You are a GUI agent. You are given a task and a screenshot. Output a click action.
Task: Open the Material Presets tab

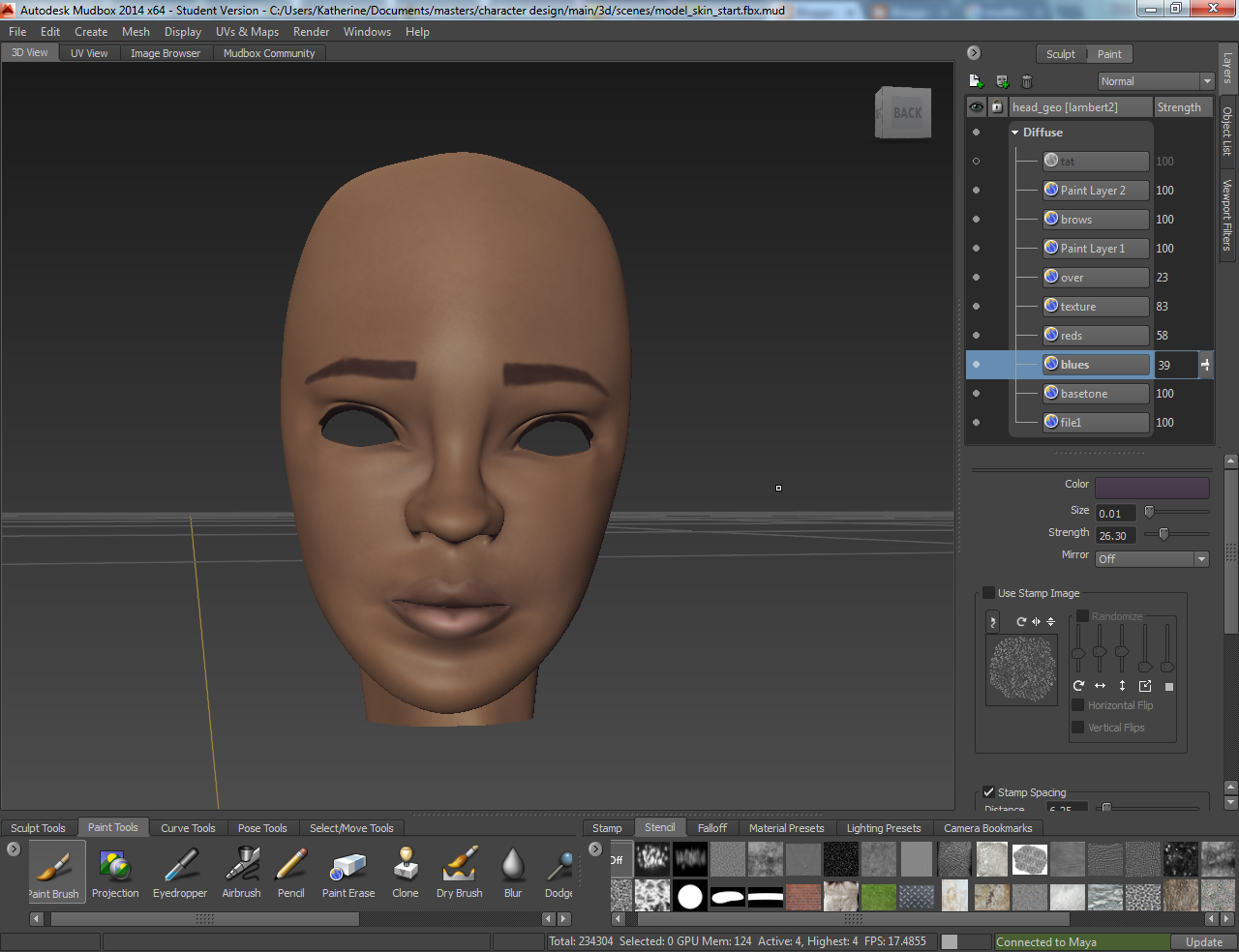[x=787, y=828]
